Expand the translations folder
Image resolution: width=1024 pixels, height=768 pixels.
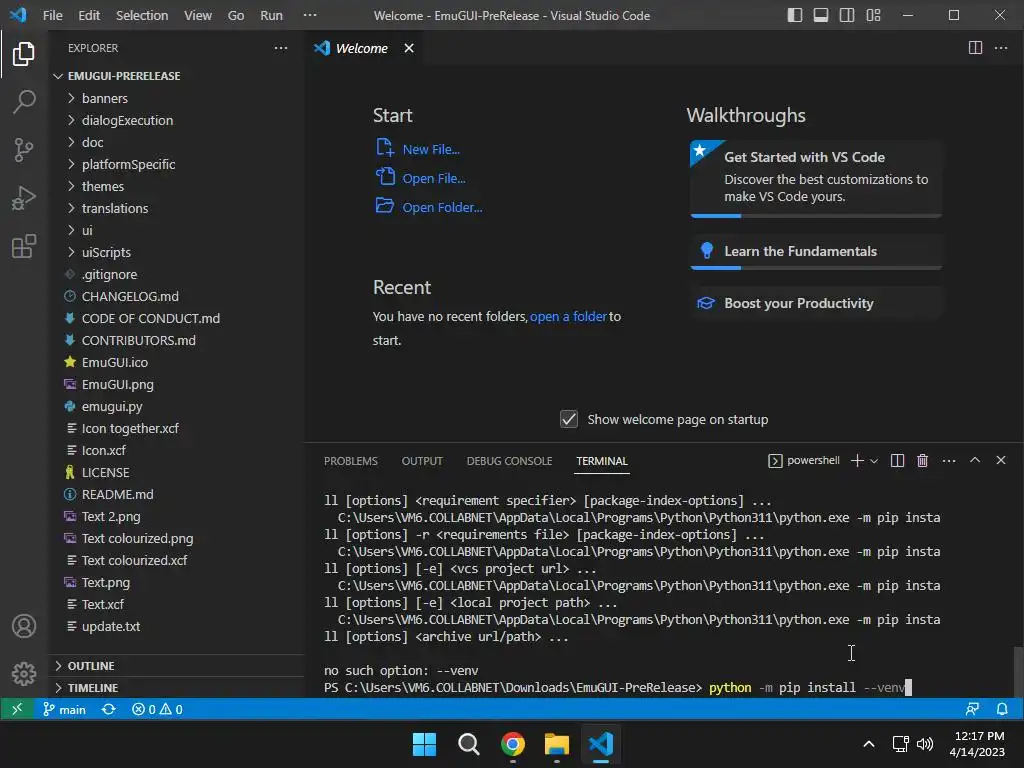coord(176,208)
